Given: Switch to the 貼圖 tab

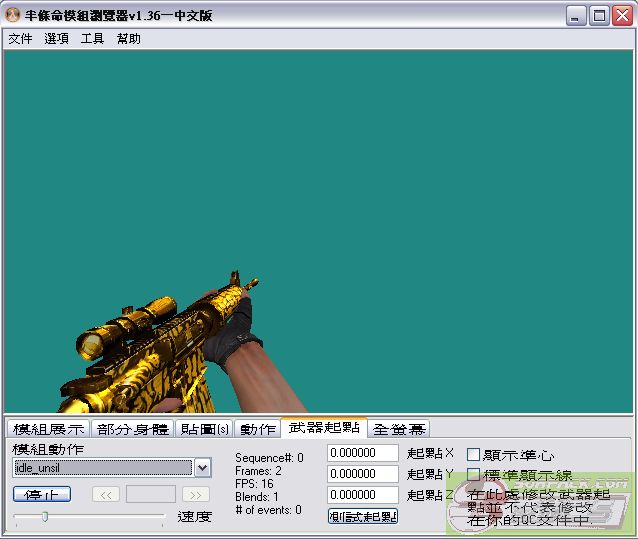Looking at the screenshot, I should pyautogui.click(x=204, y=429).
